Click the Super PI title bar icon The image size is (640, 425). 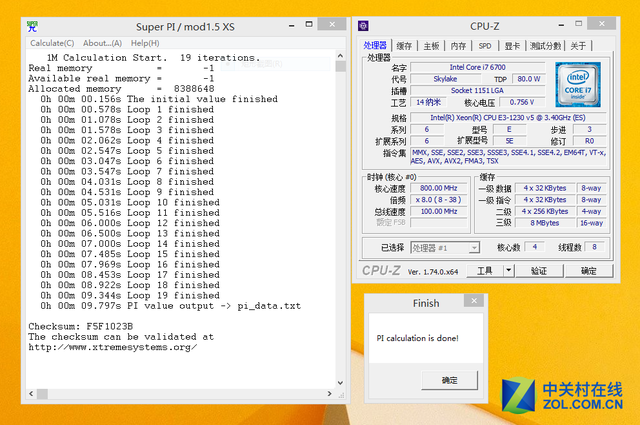tap(33, 26)
